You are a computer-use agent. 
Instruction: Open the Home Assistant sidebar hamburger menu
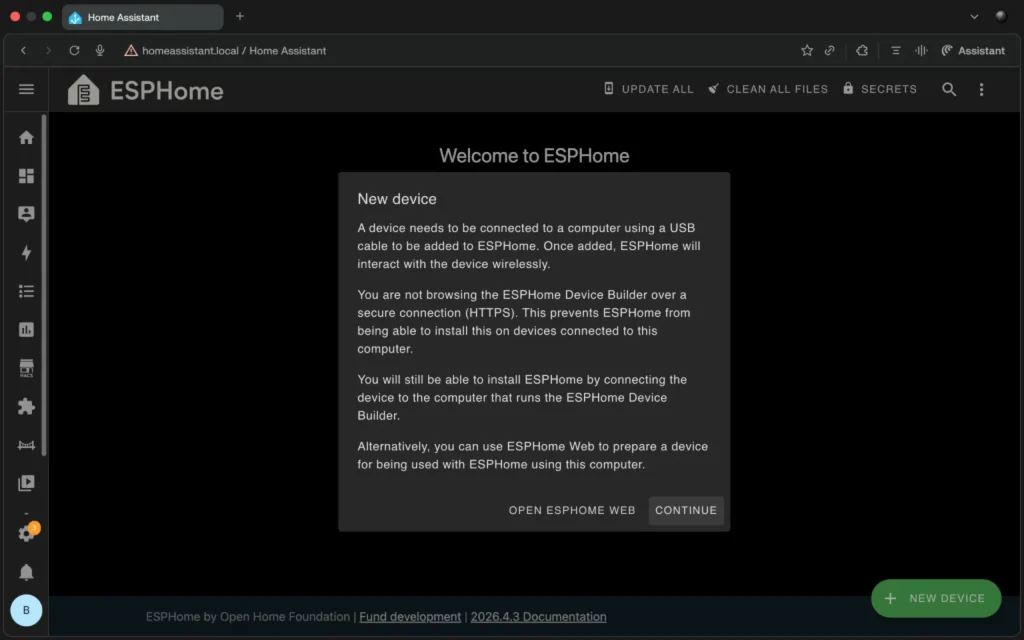pos(26,89)
